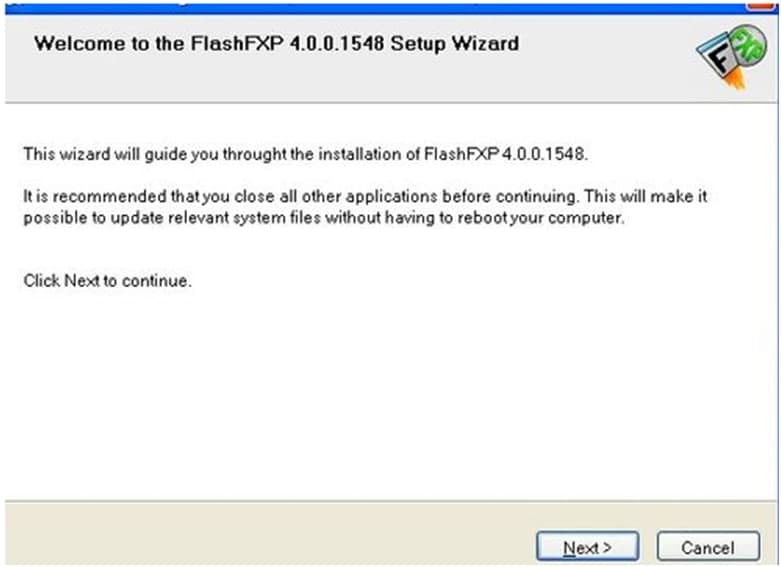Click the "This wizard will guide you" text

(107, 154)
